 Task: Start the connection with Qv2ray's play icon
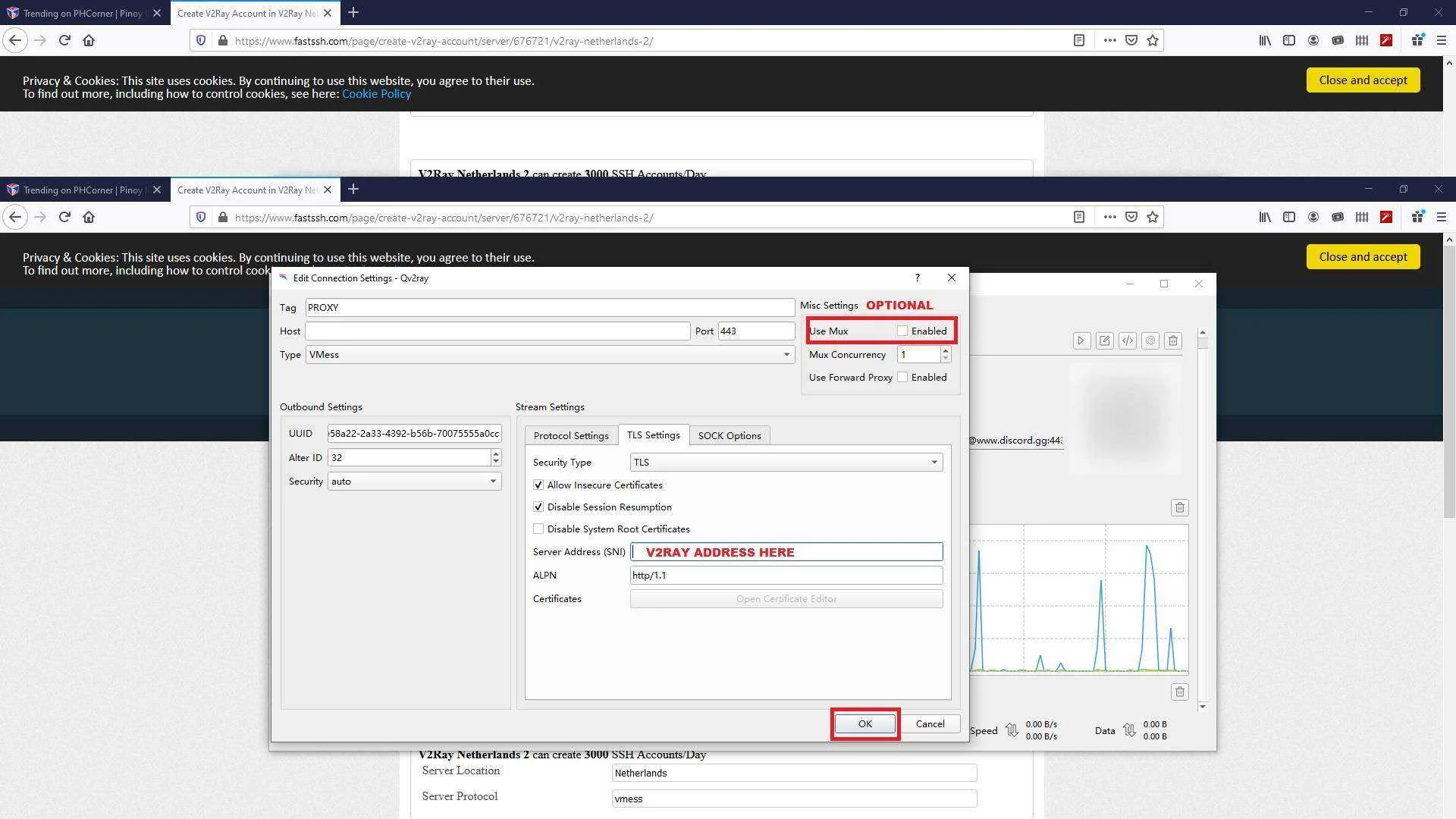(1081, 341)
